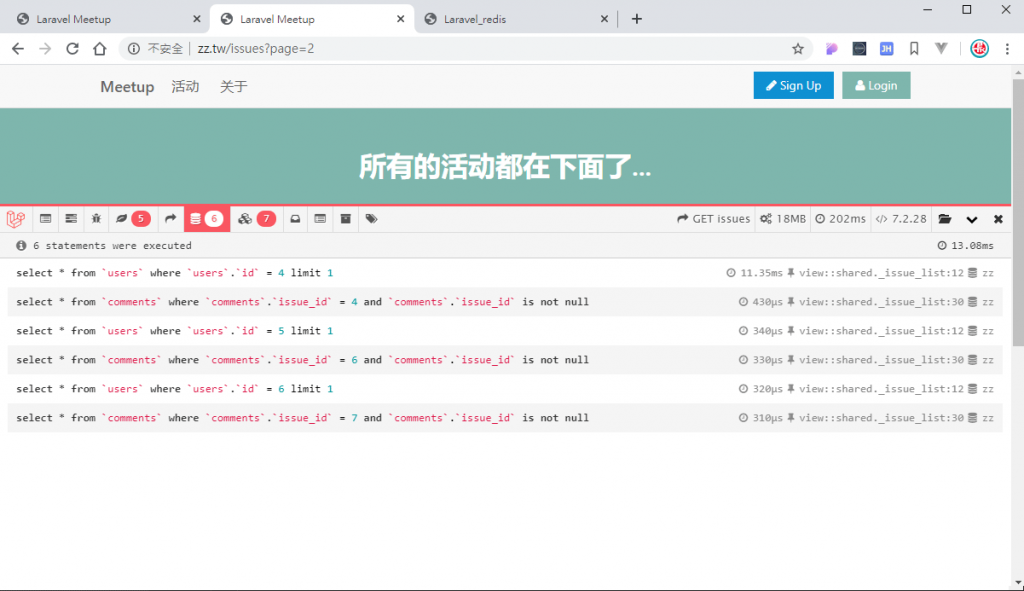Open previous requests via folder icon
Screen dimensions: 1024x591
(x=945, y=219)
